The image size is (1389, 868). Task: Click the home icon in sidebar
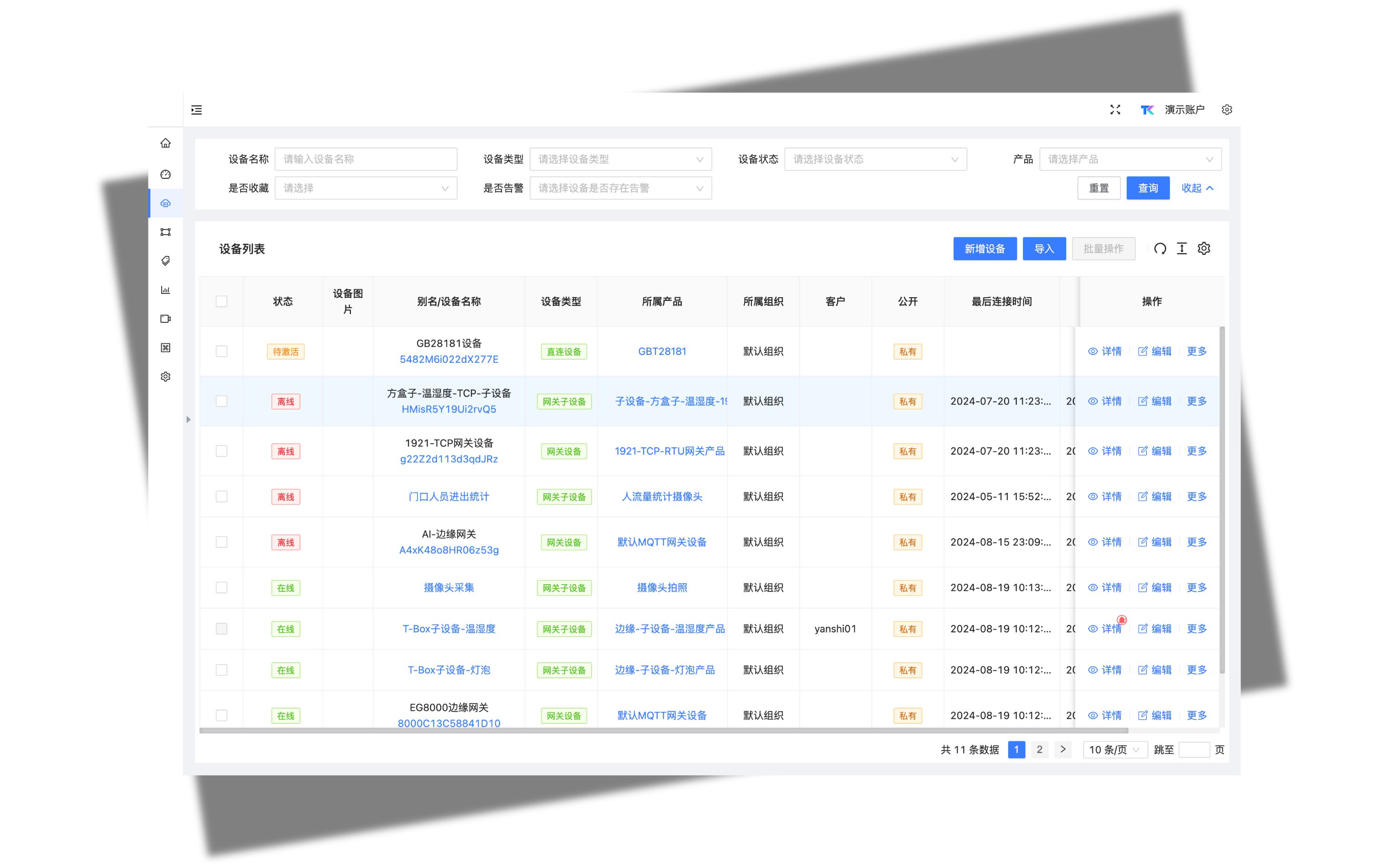(165, 143)
